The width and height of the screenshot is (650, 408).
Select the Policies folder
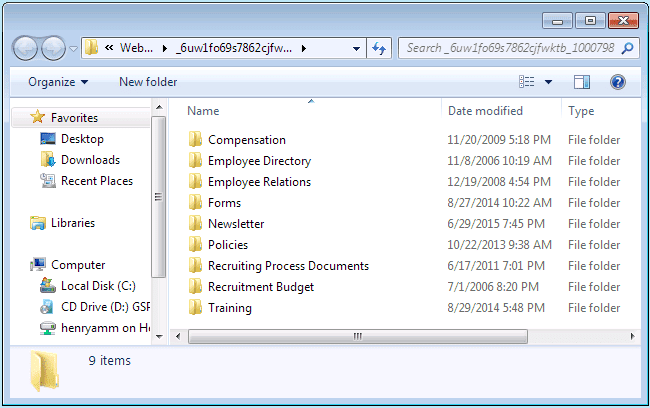pyautogui.click(x=228, y=245)
